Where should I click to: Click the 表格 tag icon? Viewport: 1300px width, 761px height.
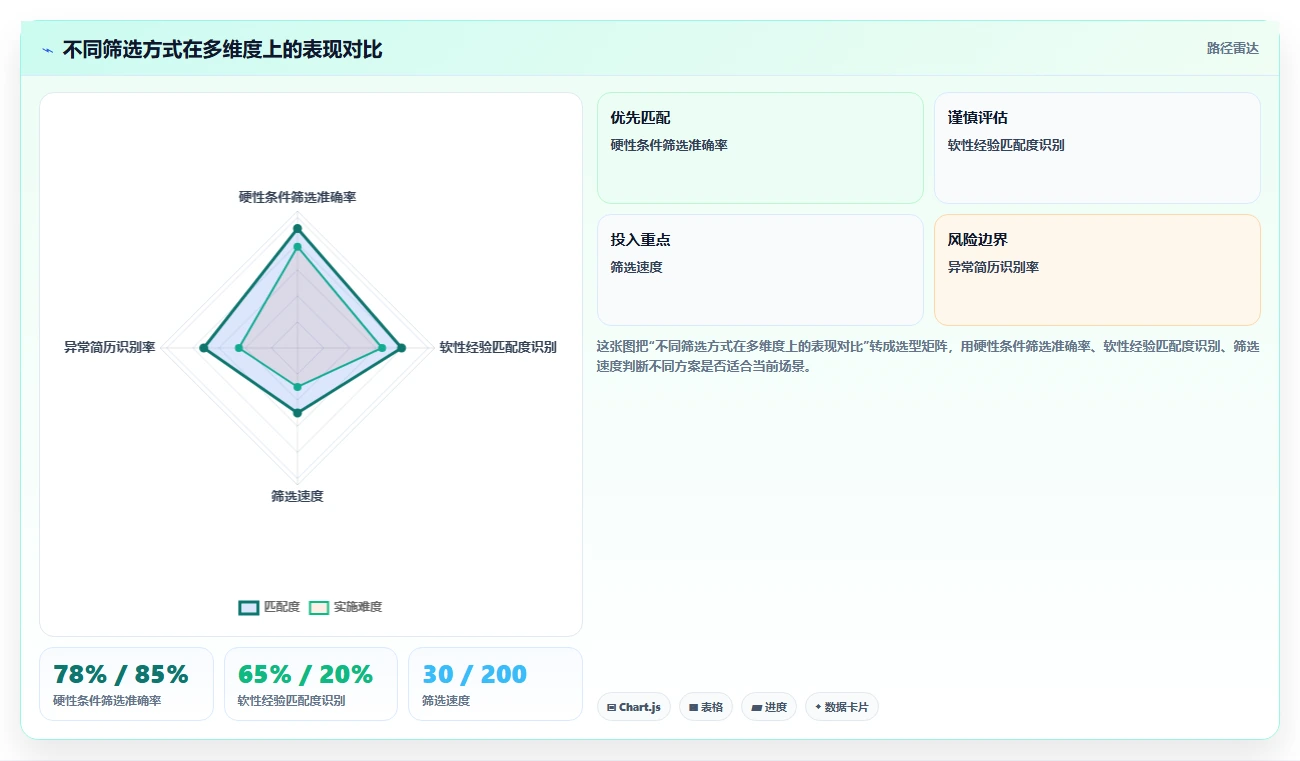click(693, 707)
